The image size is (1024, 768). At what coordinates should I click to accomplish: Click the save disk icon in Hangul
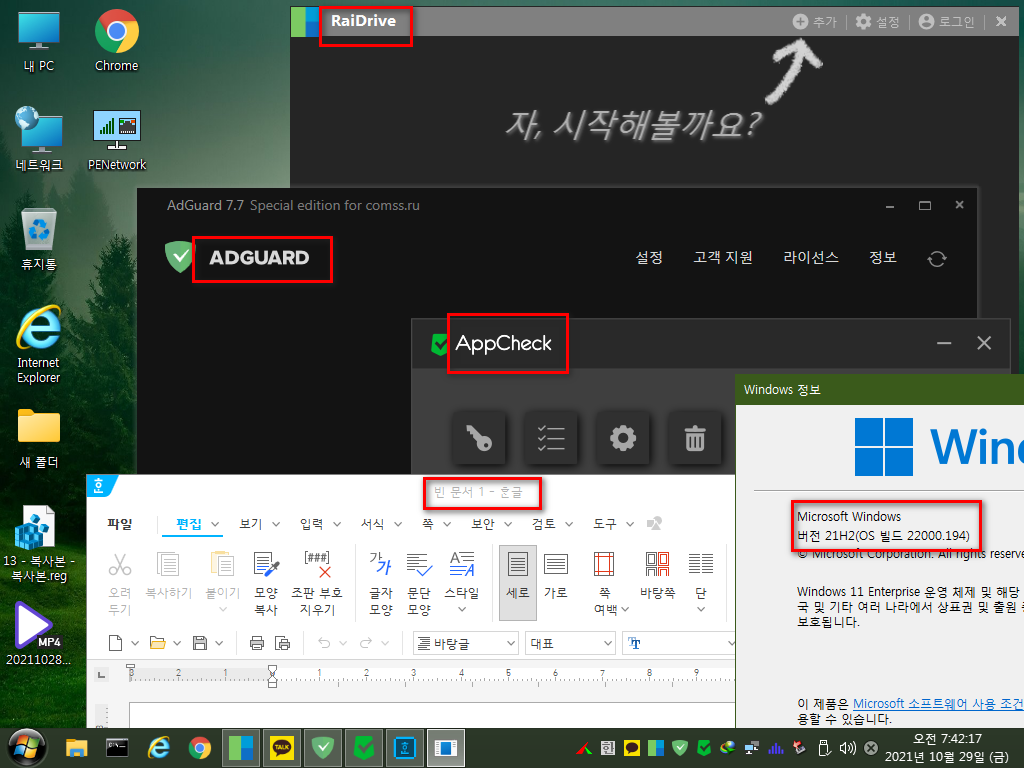click(x=200, y=643)
